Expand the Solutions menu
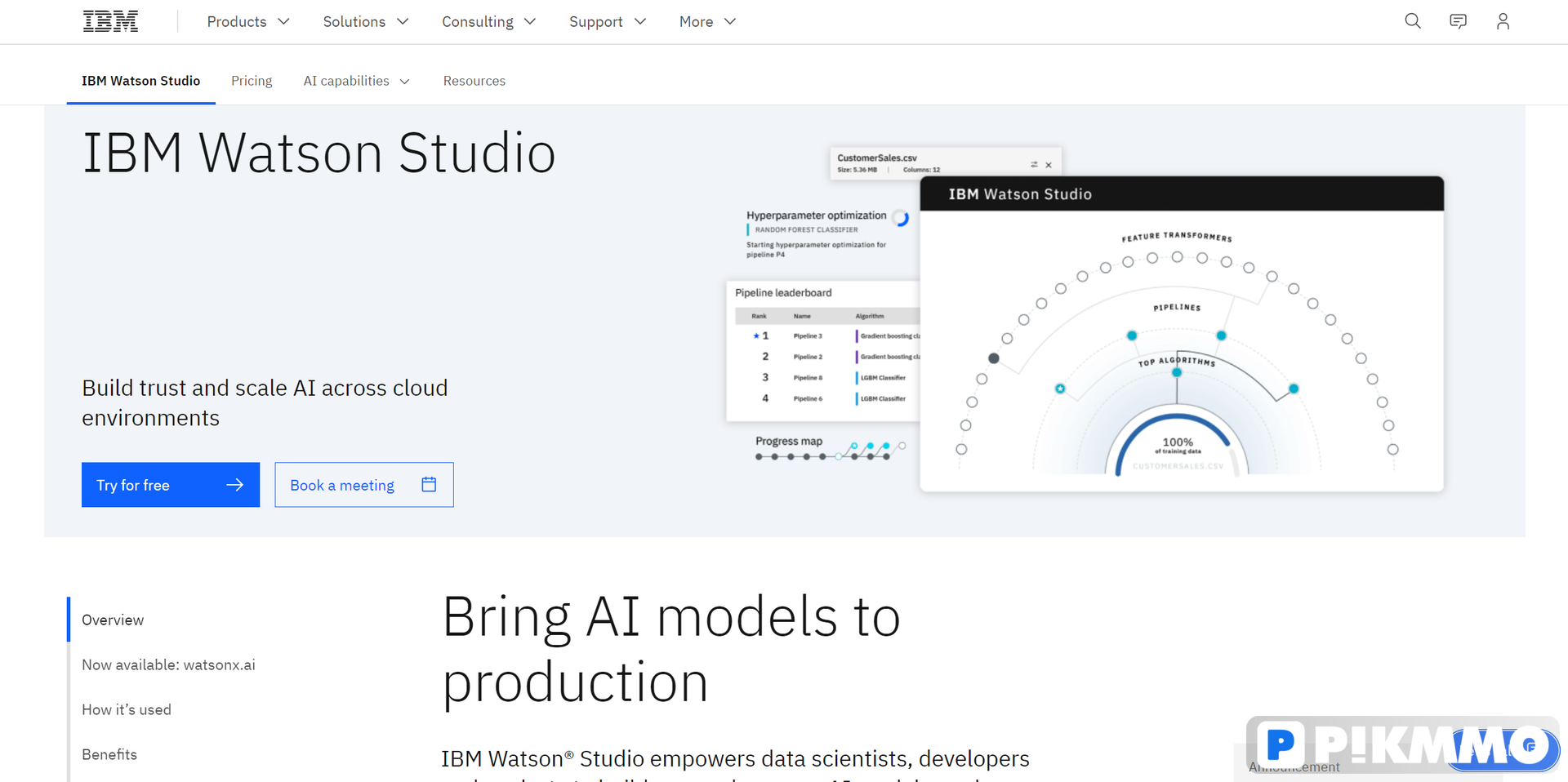This screenshot has width=1568, height=782. (365, 21)
